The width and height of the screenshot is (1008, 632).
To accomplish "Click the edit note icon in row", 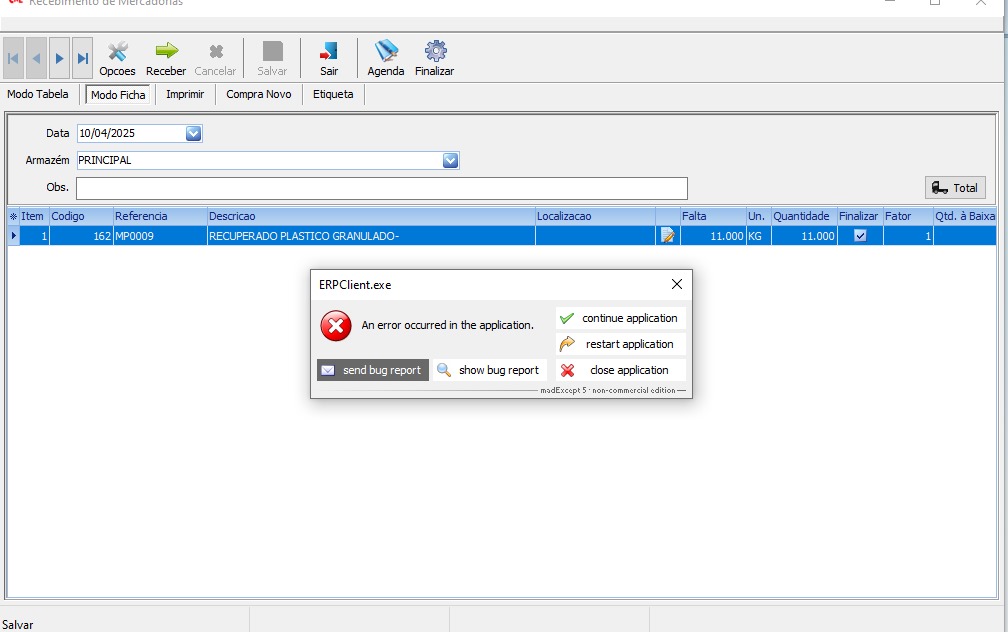I will (667, 236).
